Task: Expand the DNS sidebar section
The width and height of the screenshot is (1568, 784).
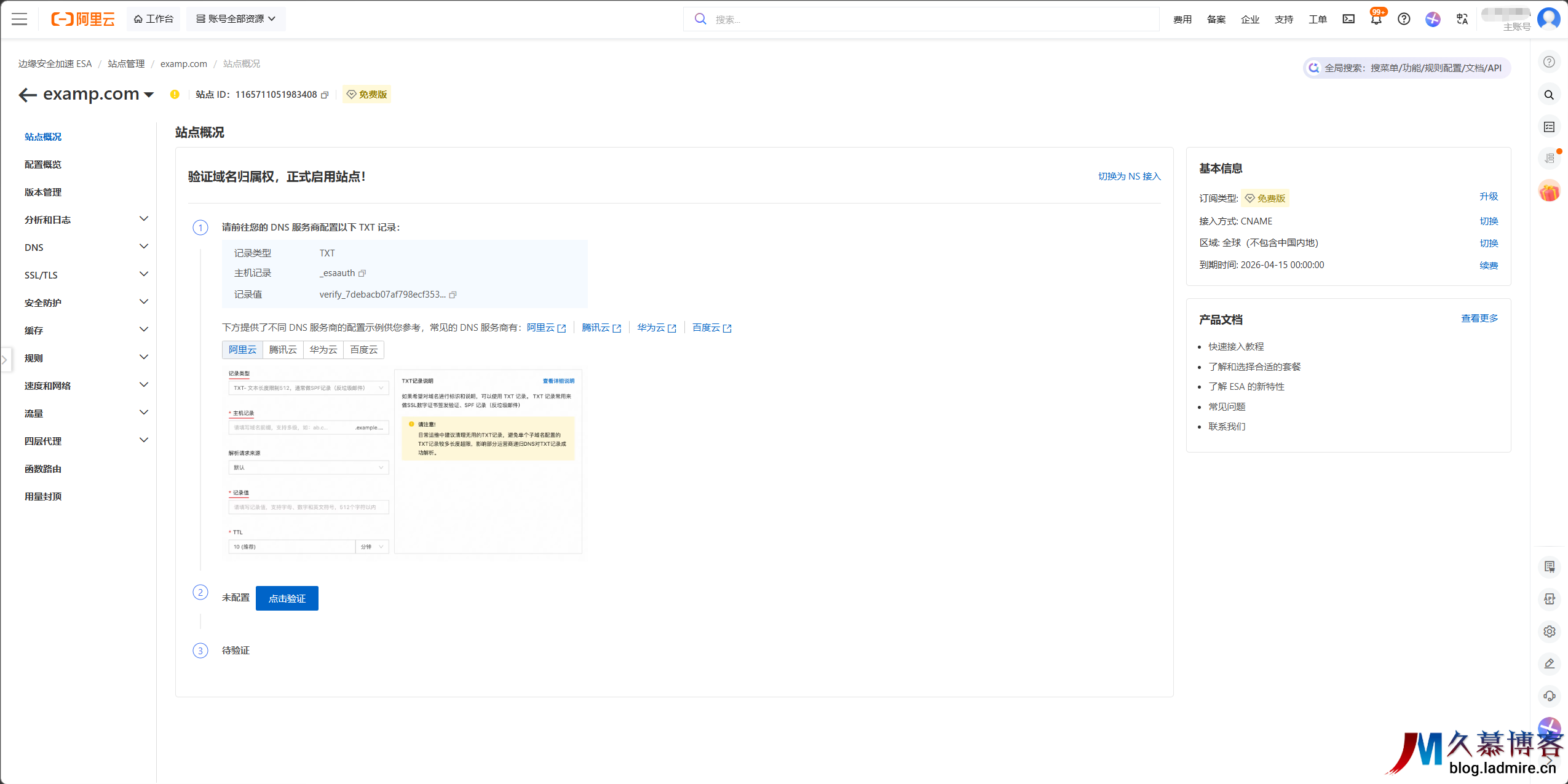Action: [86, 247]
